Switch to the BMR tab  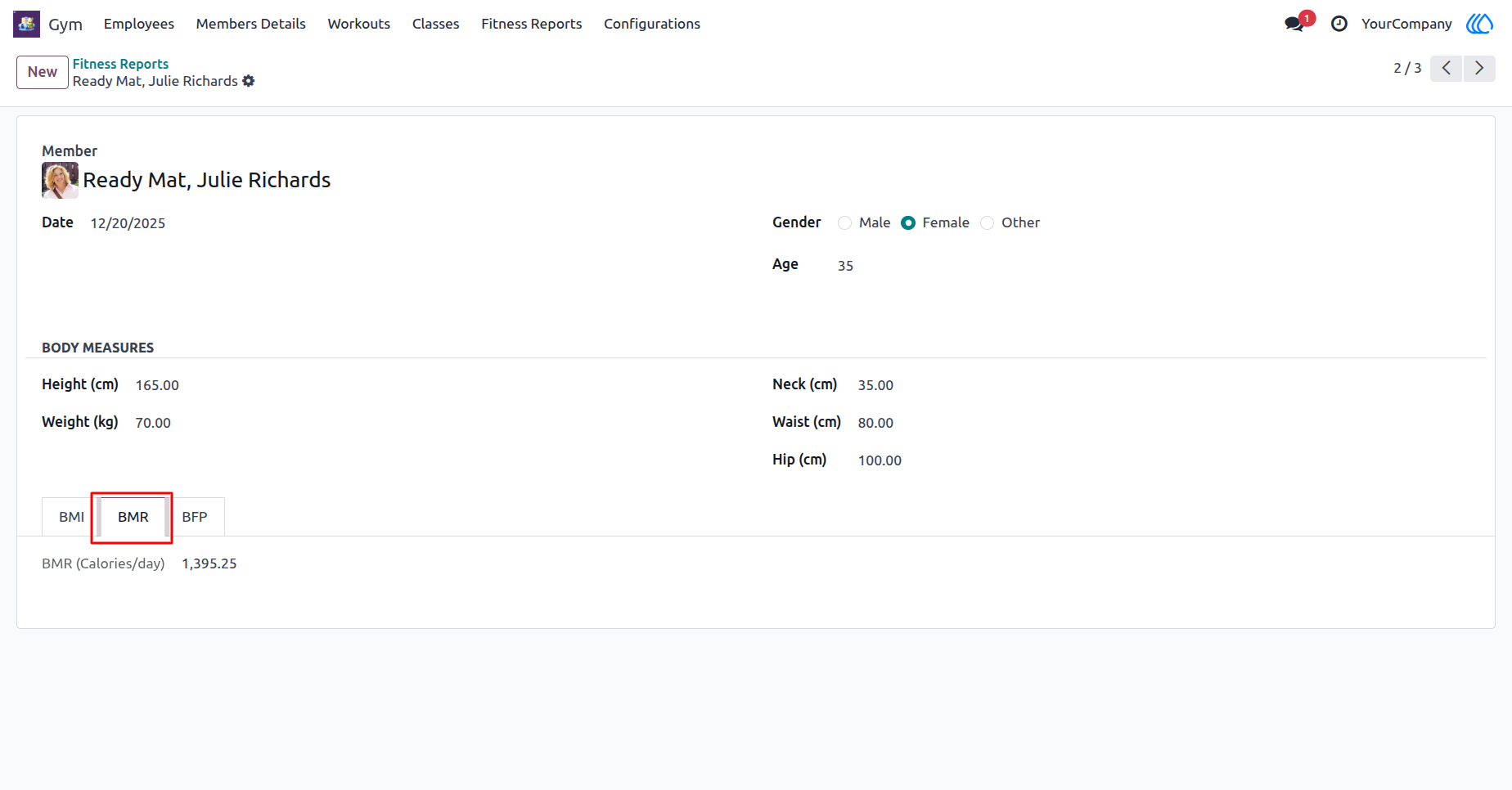point(133,517)
